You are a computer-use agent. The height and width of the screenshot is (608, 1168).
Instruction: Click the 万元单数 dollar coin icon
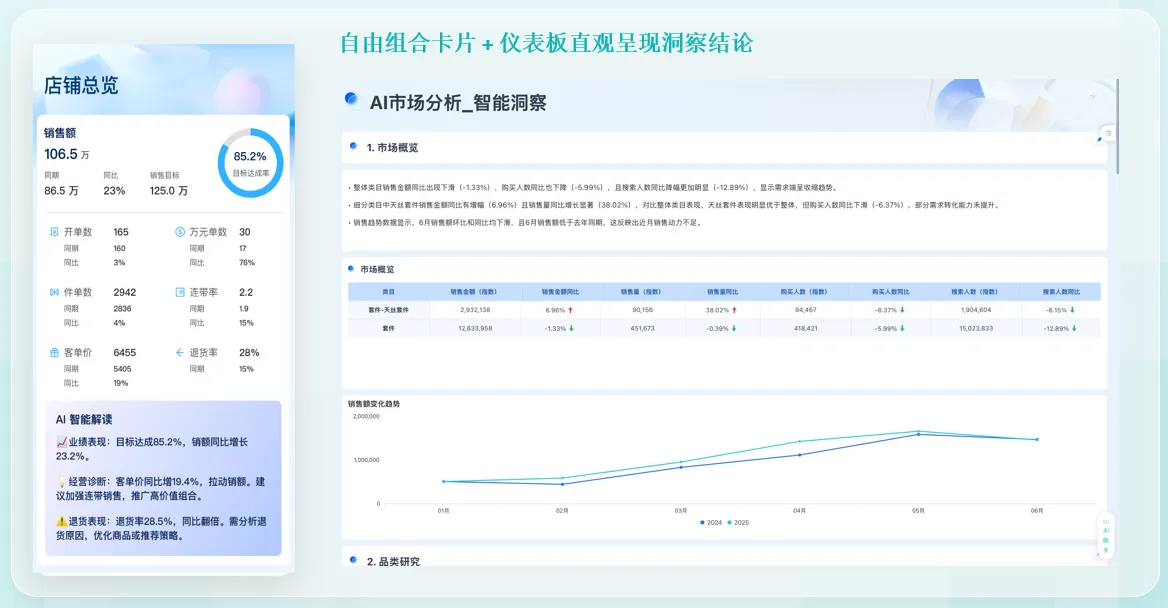pyautogui.click(x=180, y=232)
